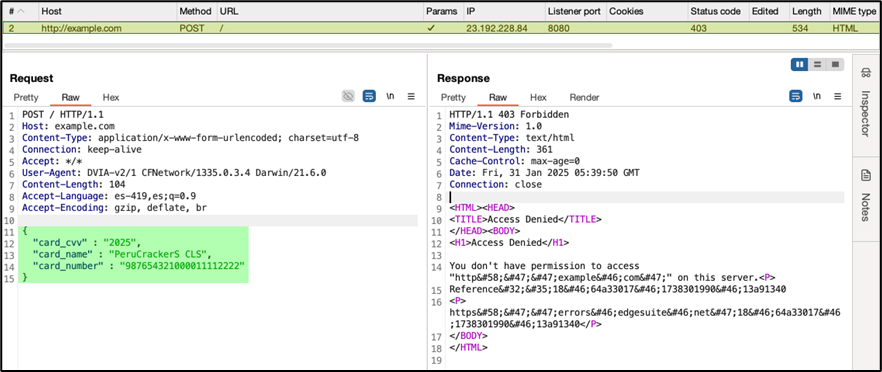Toggle word wrap icon in Response panel
The image size is (882, 372).
tap(796, 96)
